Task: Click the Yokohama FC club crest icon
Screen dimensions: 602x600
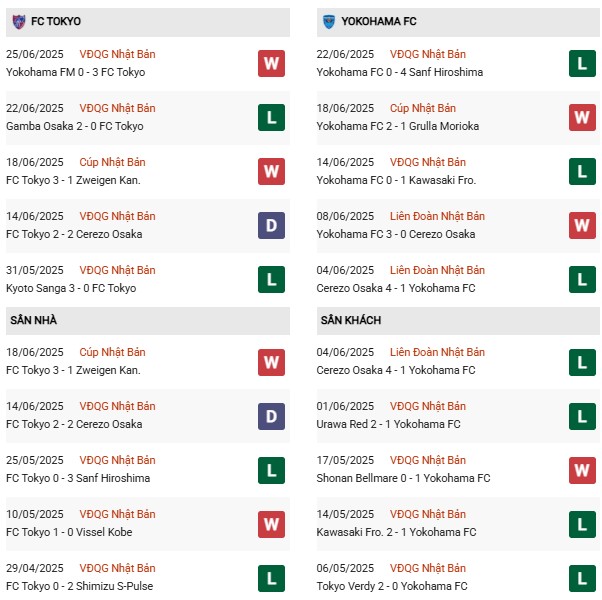Action: coord(329,21)
